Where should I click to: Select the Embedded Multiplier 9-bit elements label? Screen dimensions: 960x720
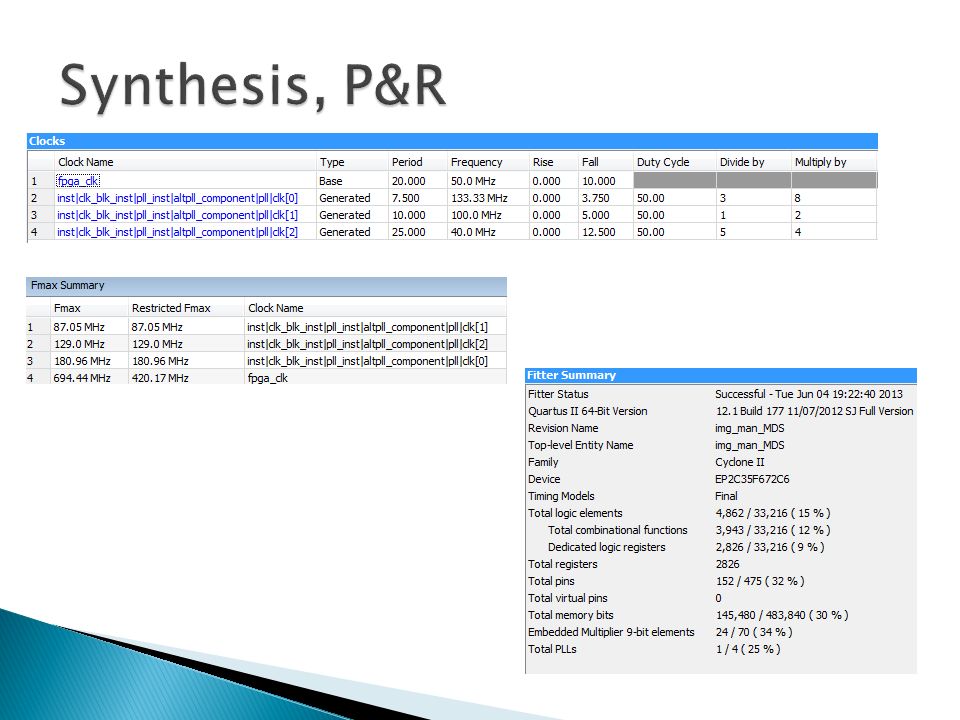[x=611, y=632]
